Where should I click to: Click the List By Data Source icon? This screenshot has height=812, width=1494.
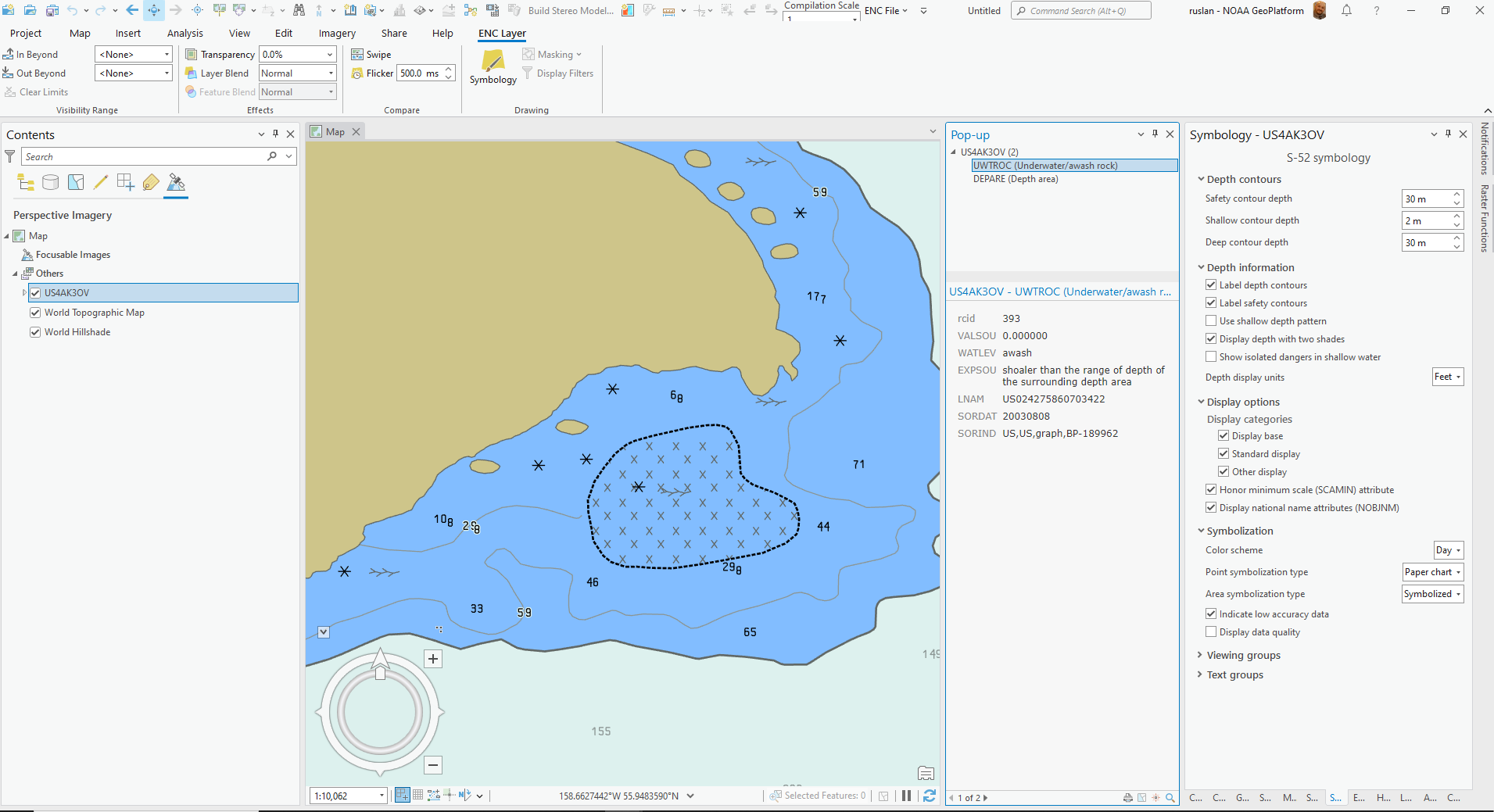tap(51, 183)
